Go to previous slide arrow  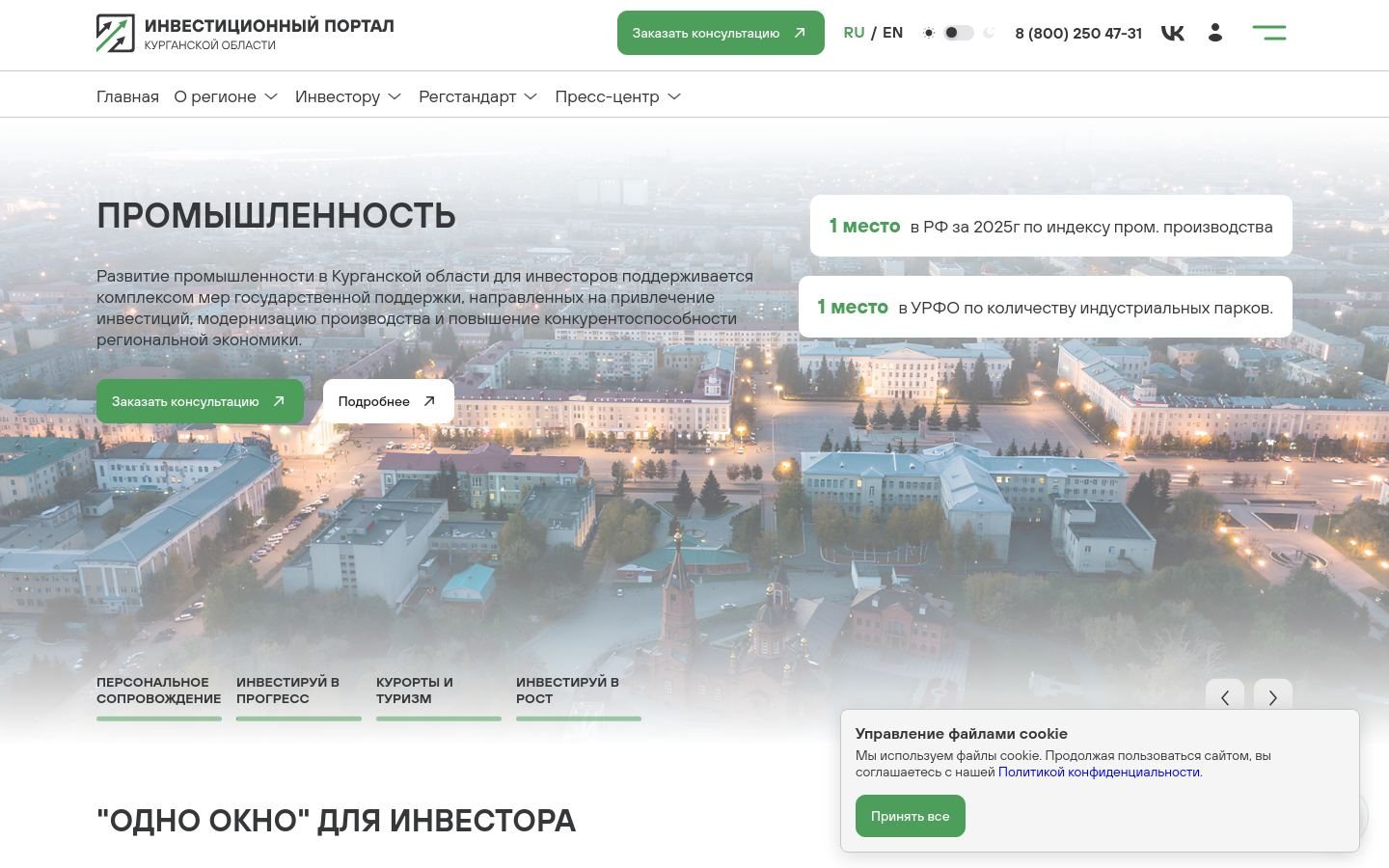click(1225, 697)
